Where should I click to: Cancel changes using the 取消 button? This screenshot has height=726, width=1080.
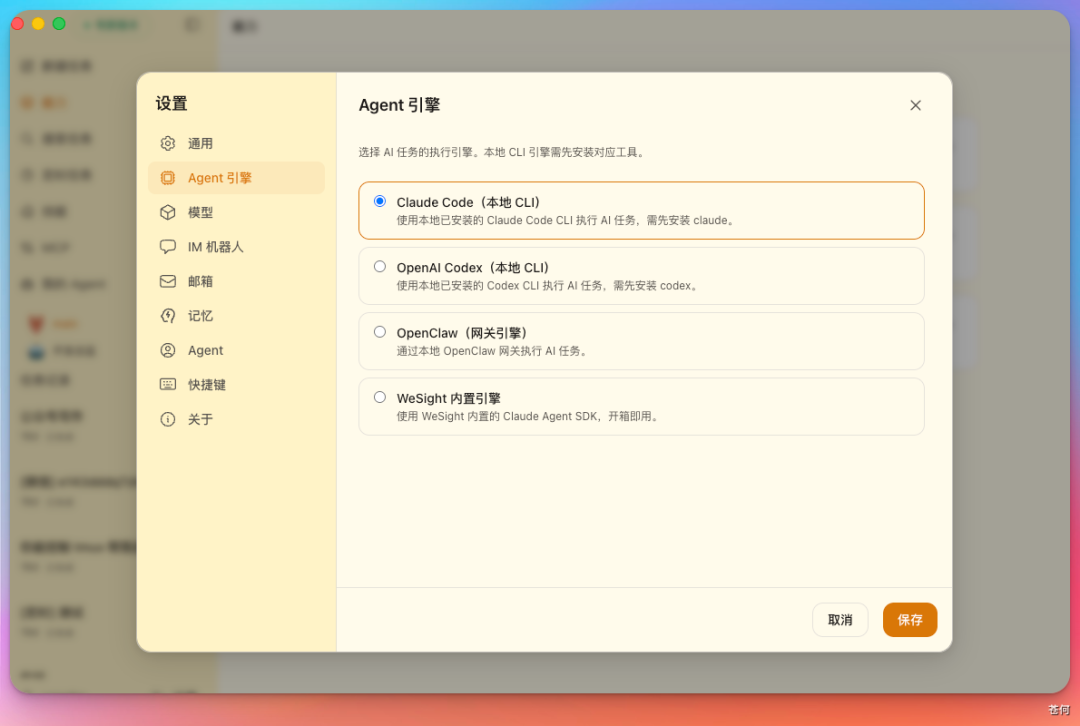[840, 620]
